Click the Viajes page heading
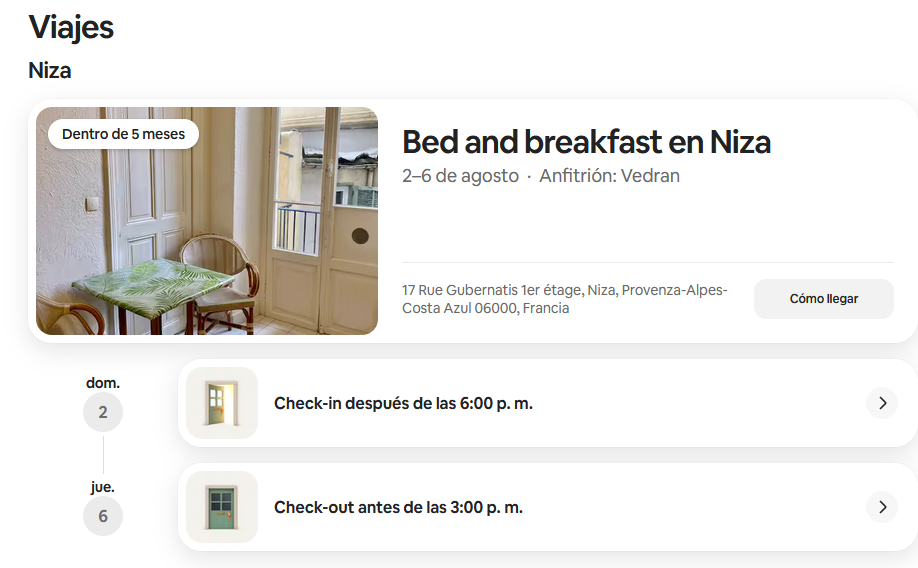 click(71, 27)
